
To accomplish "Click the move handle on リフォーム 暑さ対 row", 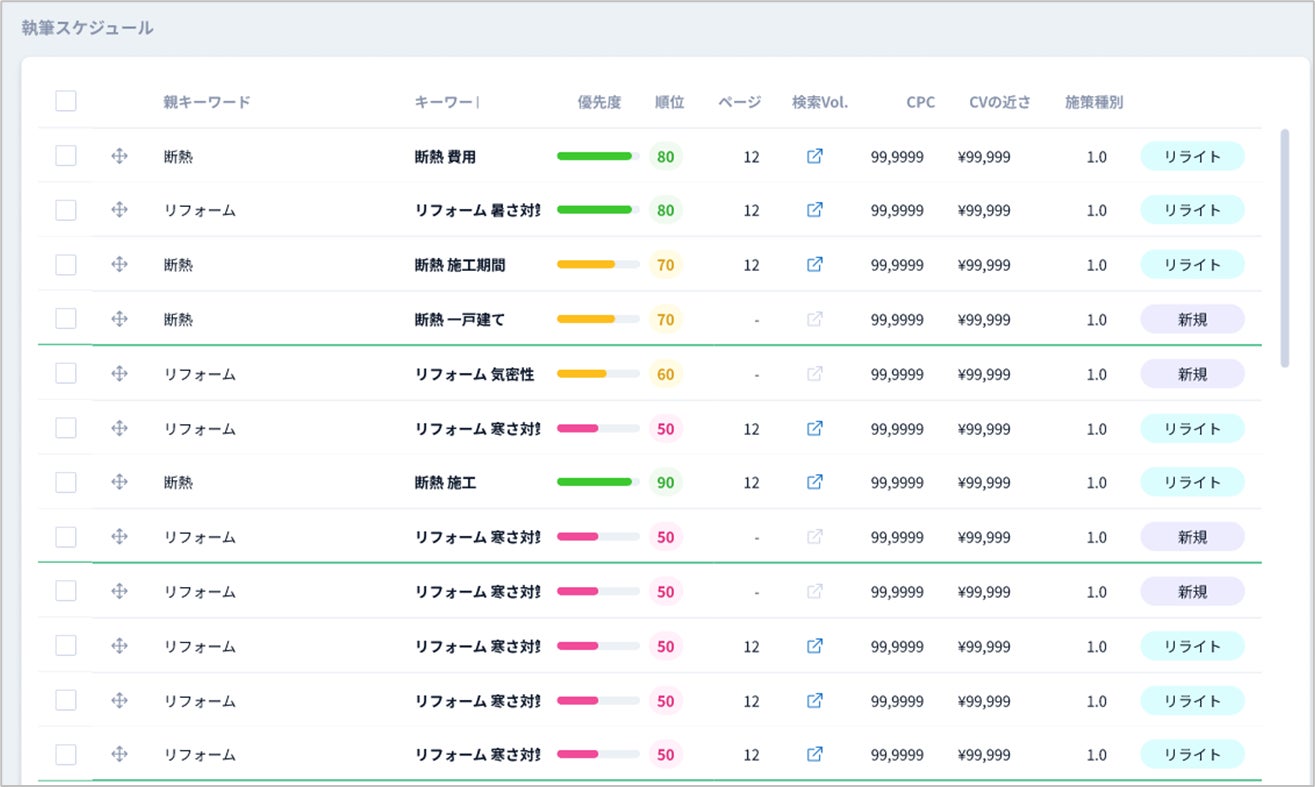I will pyautogui.click(x=119, y=210).
